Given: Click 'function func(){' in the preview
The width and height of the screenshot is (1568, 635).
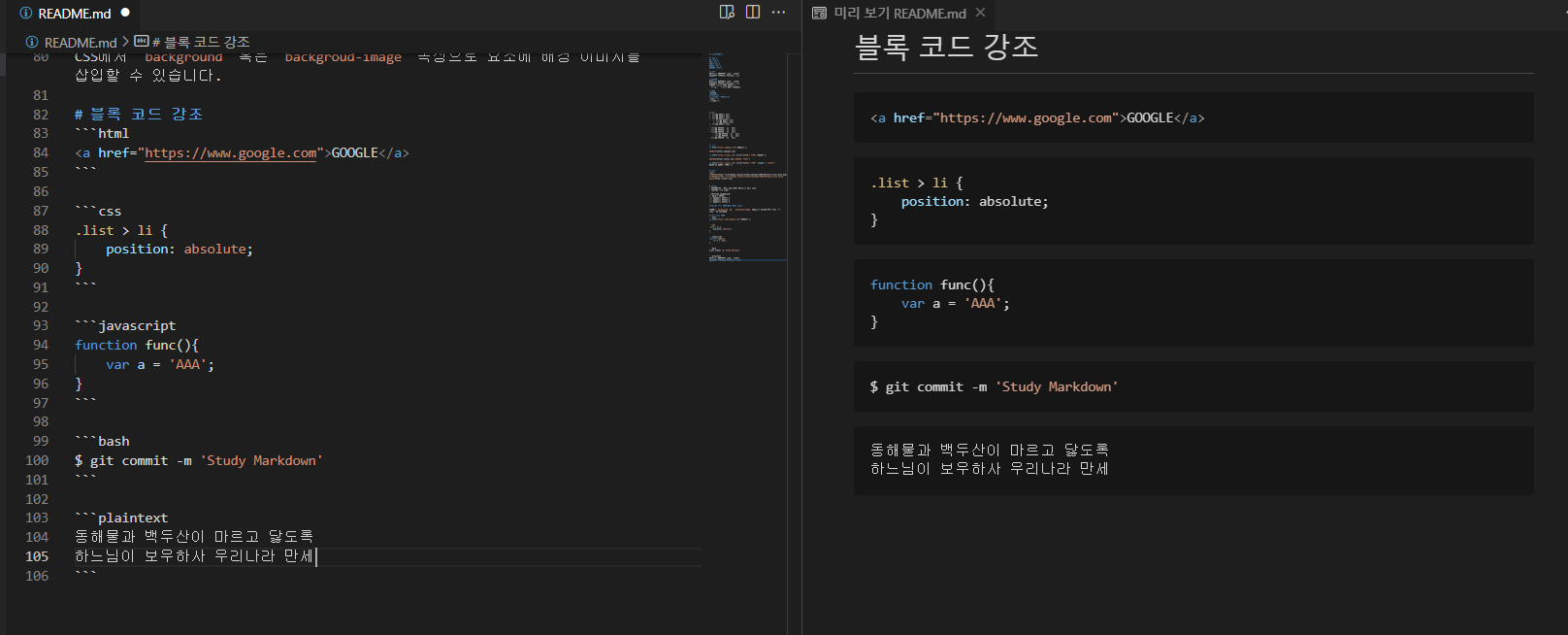Looking at the screenshot, I should (x=932, y=284).
